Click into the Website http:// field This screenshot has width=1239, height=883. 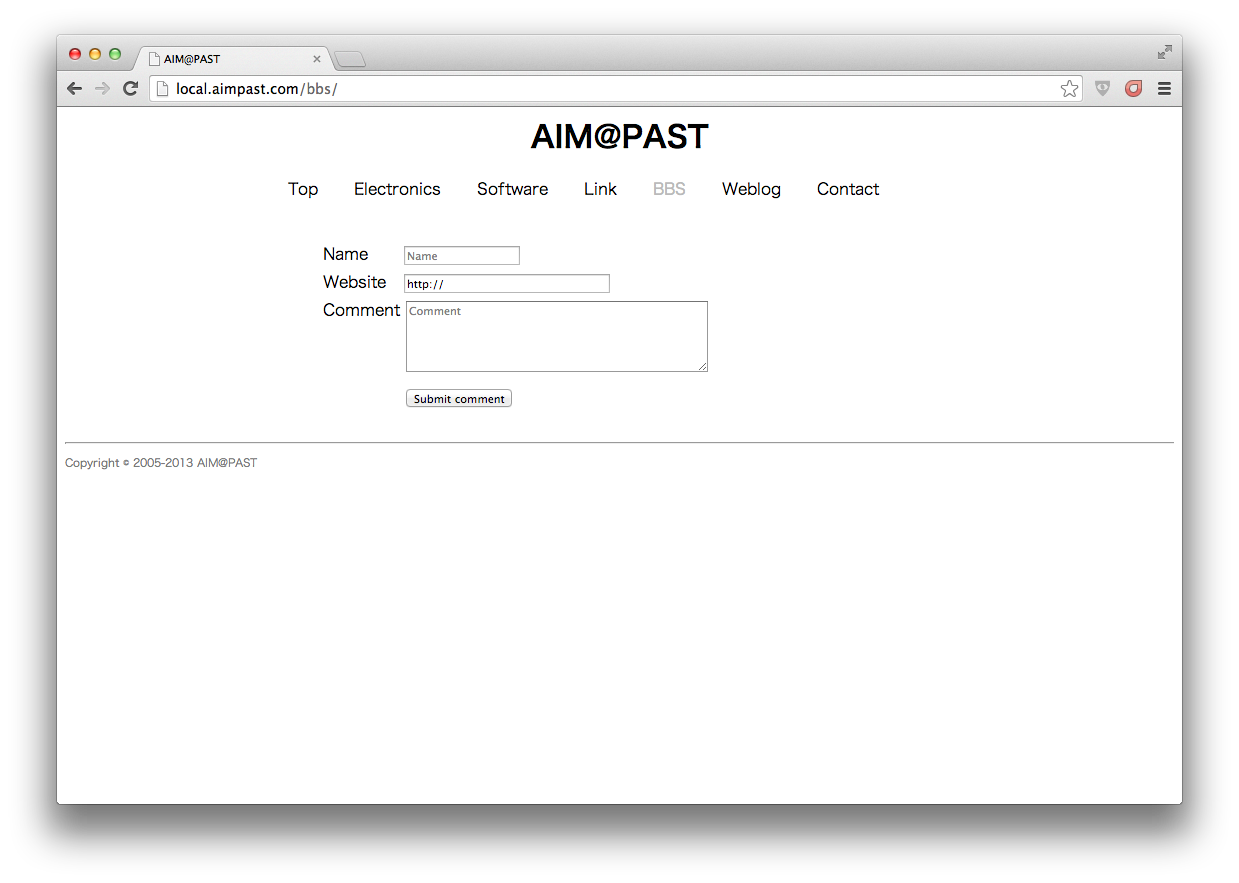pos(507,284)
